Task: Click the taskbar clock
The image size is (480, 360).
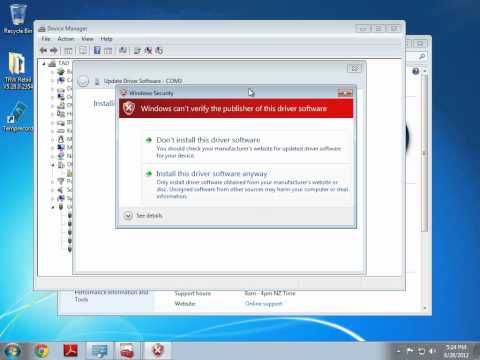Action: [456, 351]
